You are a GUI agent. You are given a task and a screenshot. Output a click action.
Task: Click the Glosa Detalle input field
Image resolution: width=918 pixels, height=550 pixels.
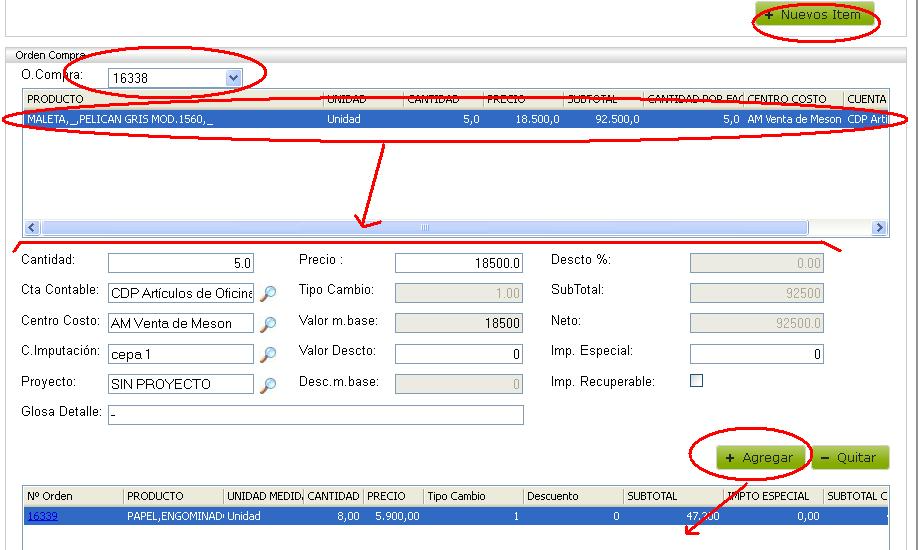316,415
